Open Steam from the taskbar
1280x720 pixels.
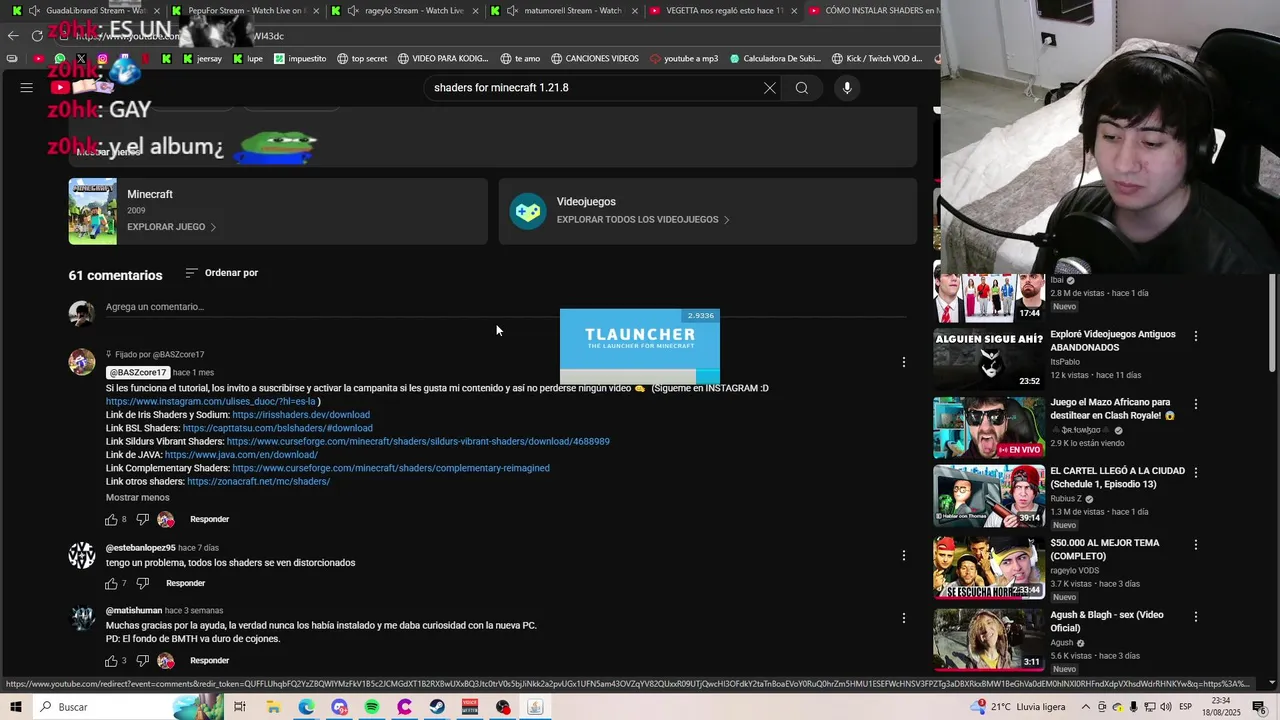pyautogui.click(x=437, y=707)
